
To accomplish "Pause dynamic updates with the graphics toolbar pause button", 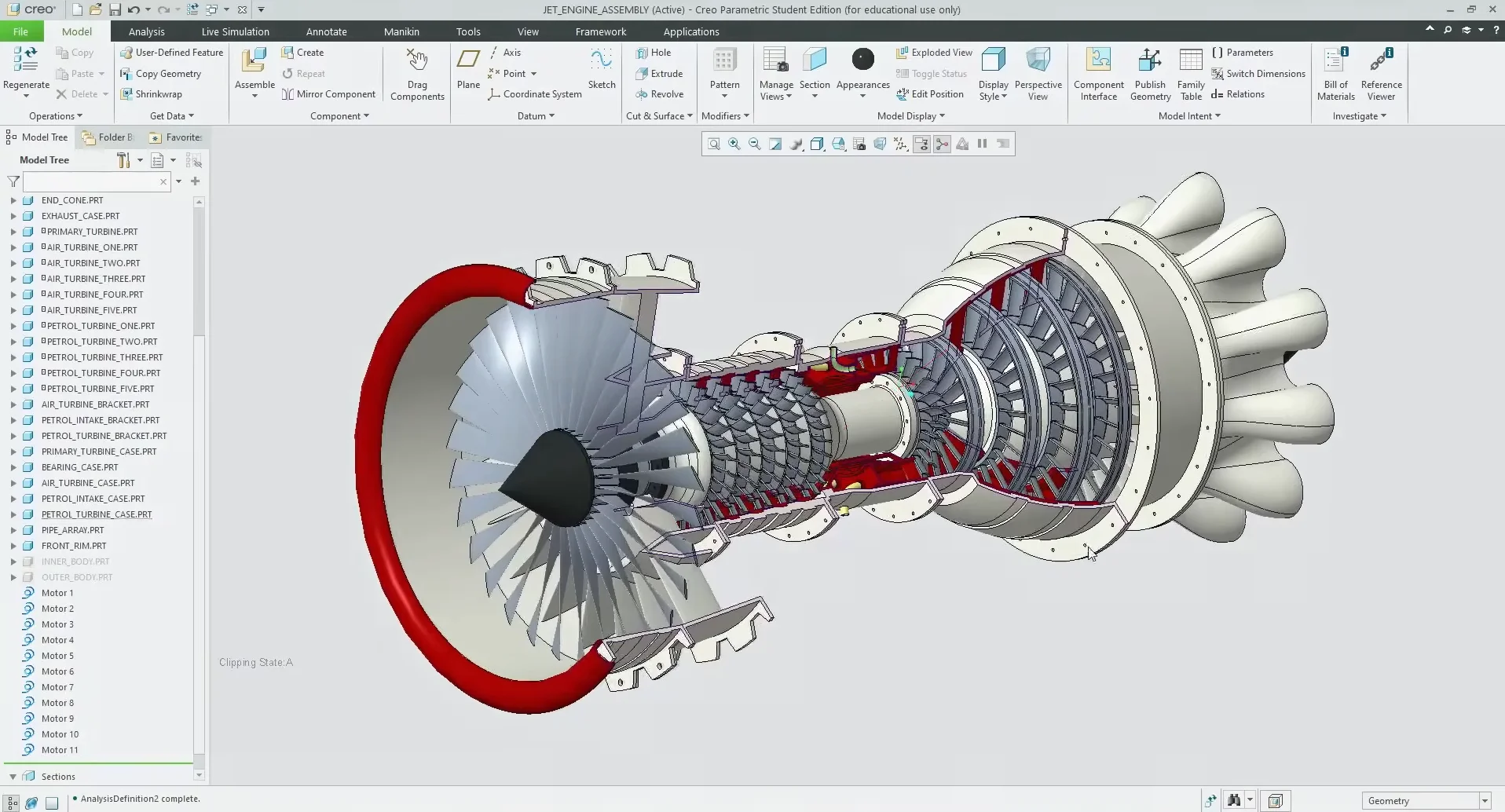I will (x=982, y=144).
